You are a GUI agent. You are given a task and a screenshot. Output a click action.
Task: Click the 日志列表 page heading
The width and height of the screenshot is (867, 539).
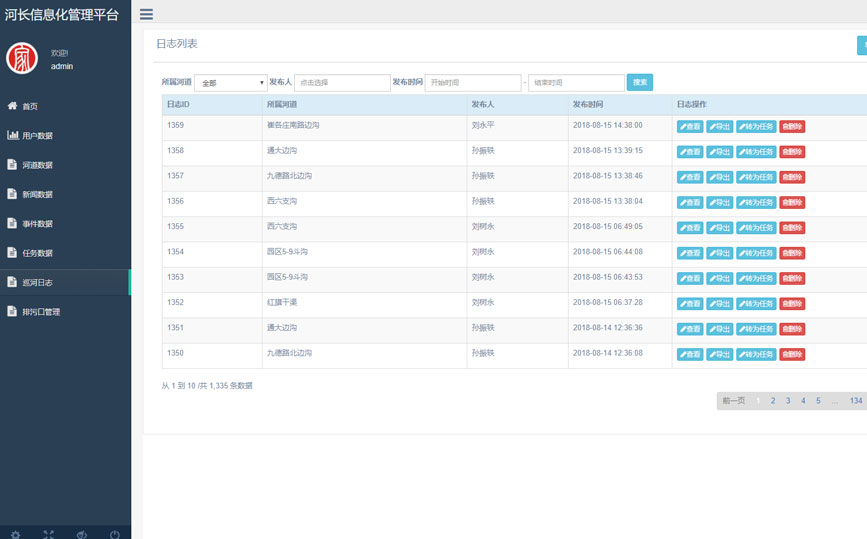(177, 44)
